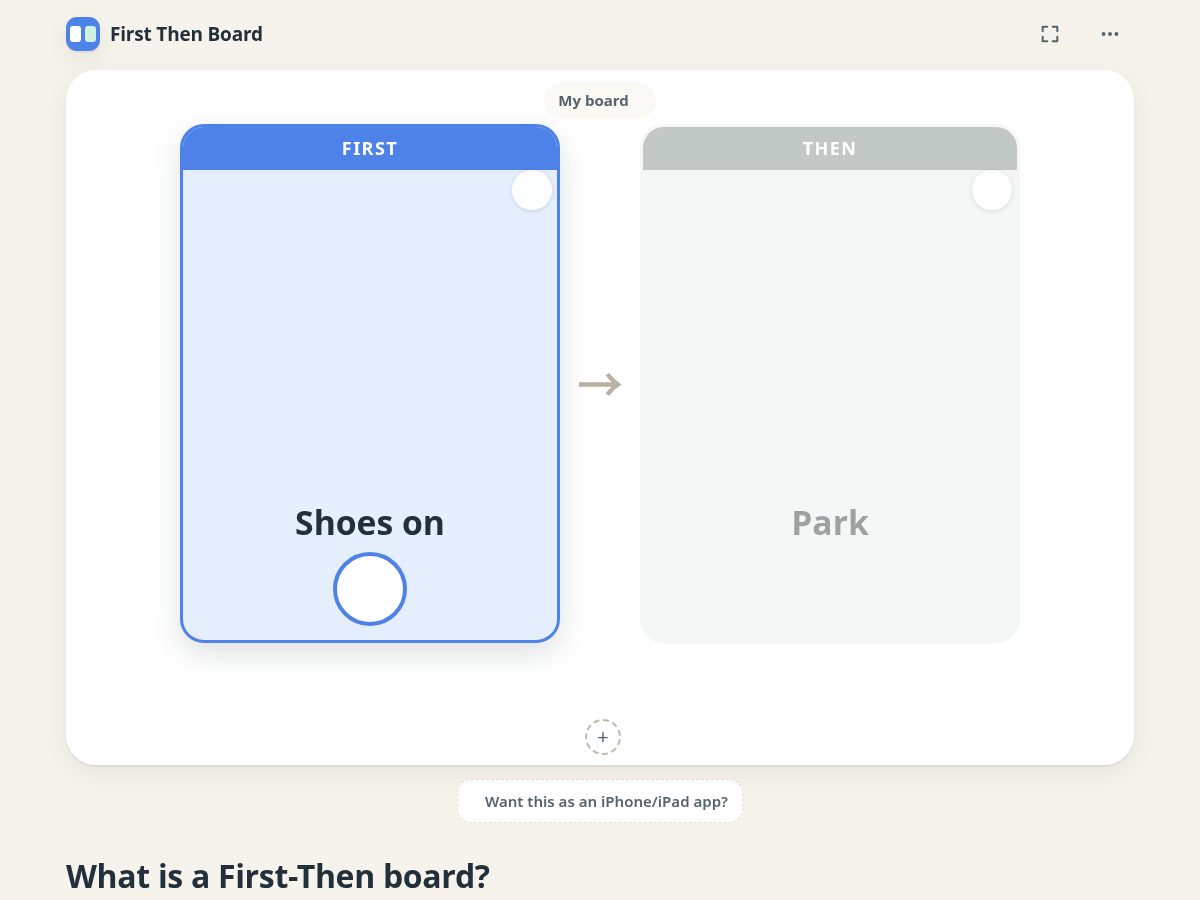Open the iPhone/iPad app link
Image resolution: width=1200 pixels, height=900 pixels.
pos(600,801)
